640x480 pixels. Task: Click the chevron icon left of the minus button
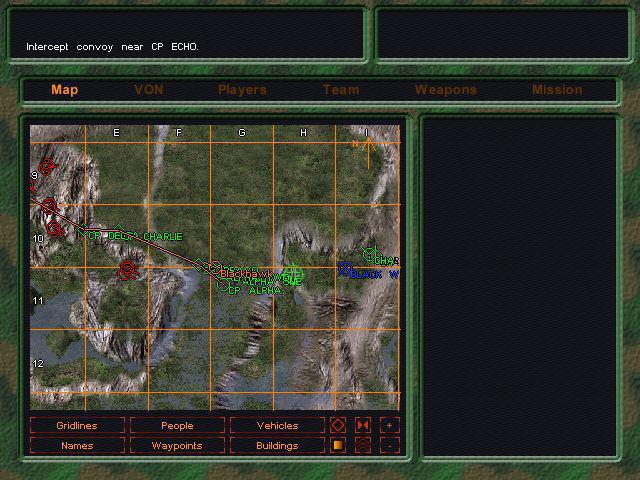[363, 446]
